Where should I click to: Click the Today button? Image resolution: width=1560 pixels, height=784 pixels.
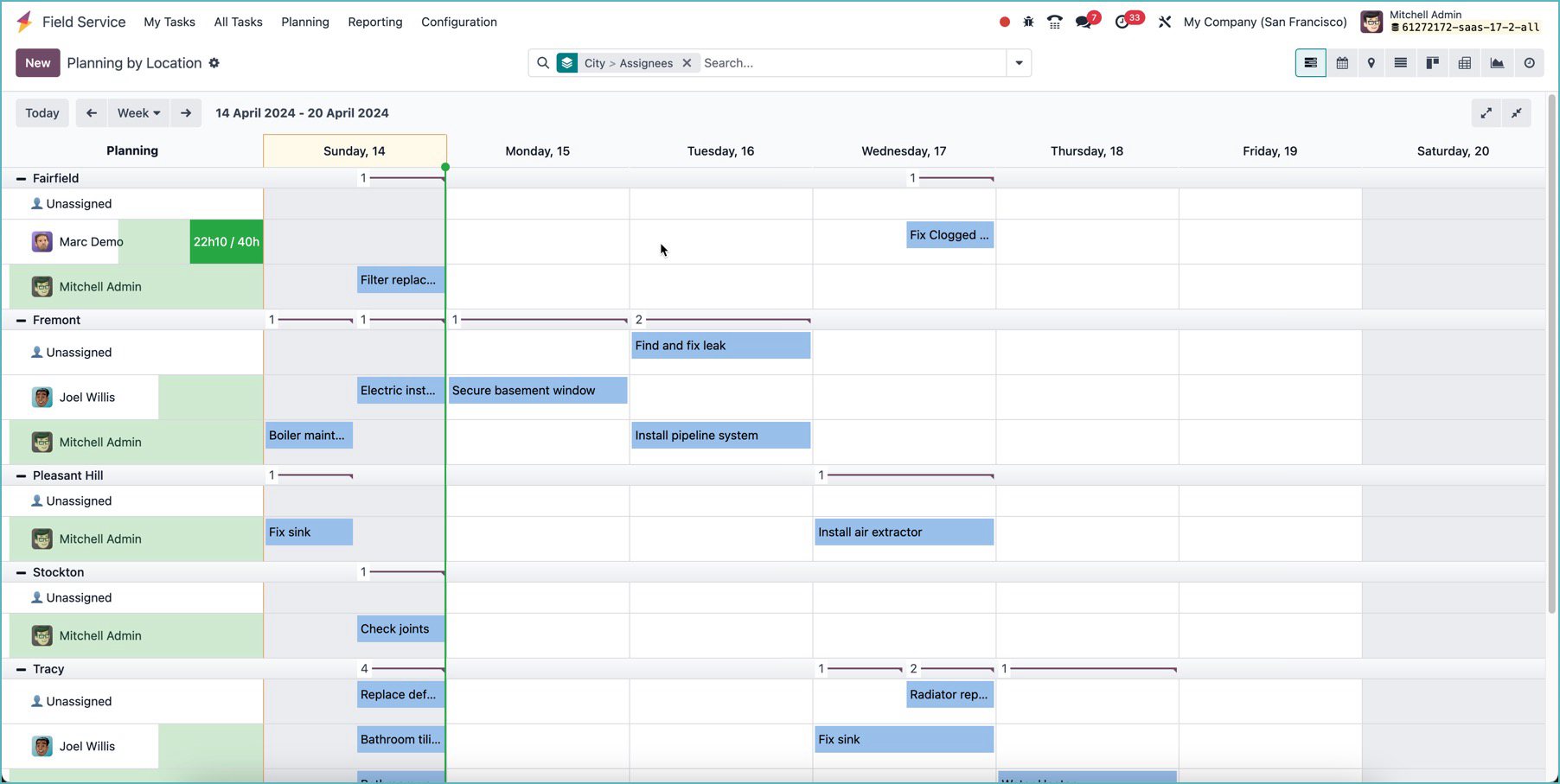[42, 113]
